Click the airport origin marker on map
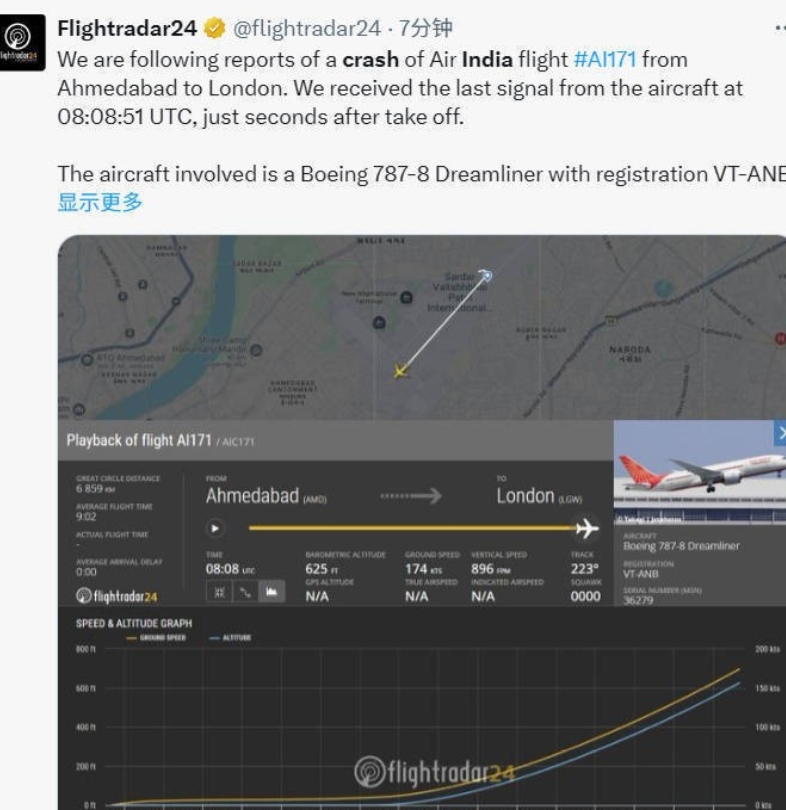 pyautogui.click(x=486, y=275)
